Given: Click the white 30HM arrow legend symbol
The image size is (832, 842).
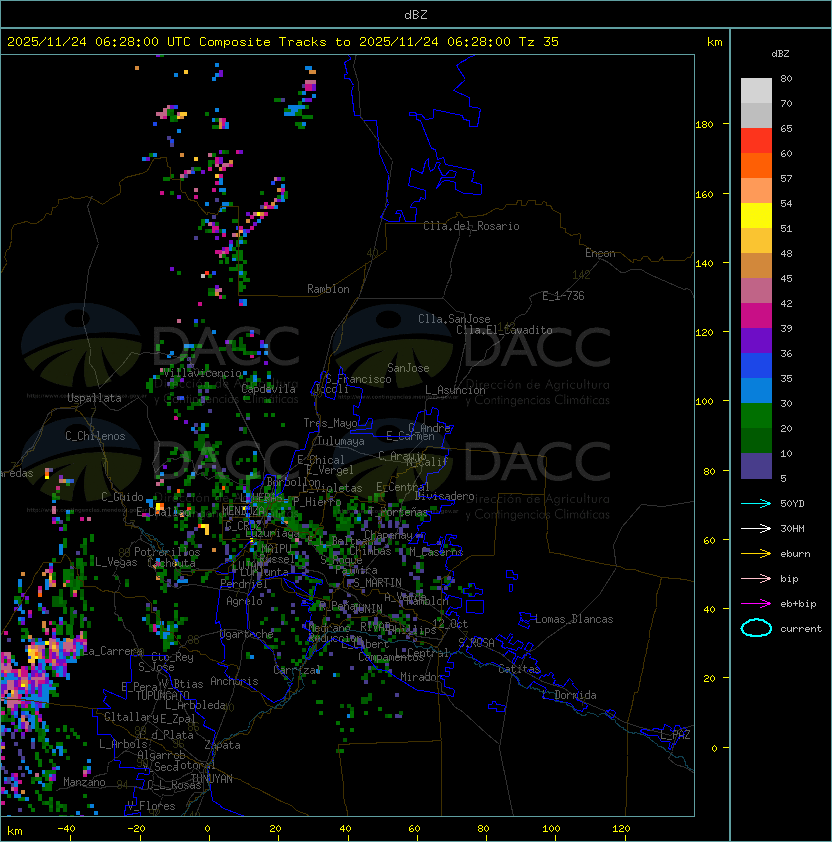Looking at the screenshot, I should tap(756, 528).
